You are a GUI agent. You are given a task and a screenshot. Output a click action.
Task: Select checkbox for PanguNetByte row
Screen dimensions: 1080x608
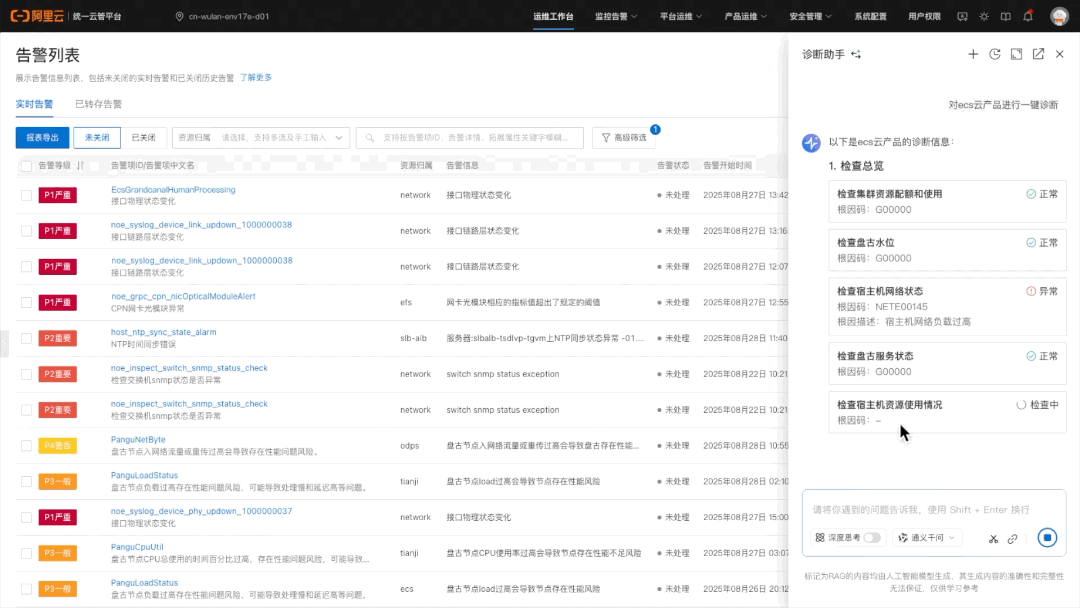(x=26, y=445)
